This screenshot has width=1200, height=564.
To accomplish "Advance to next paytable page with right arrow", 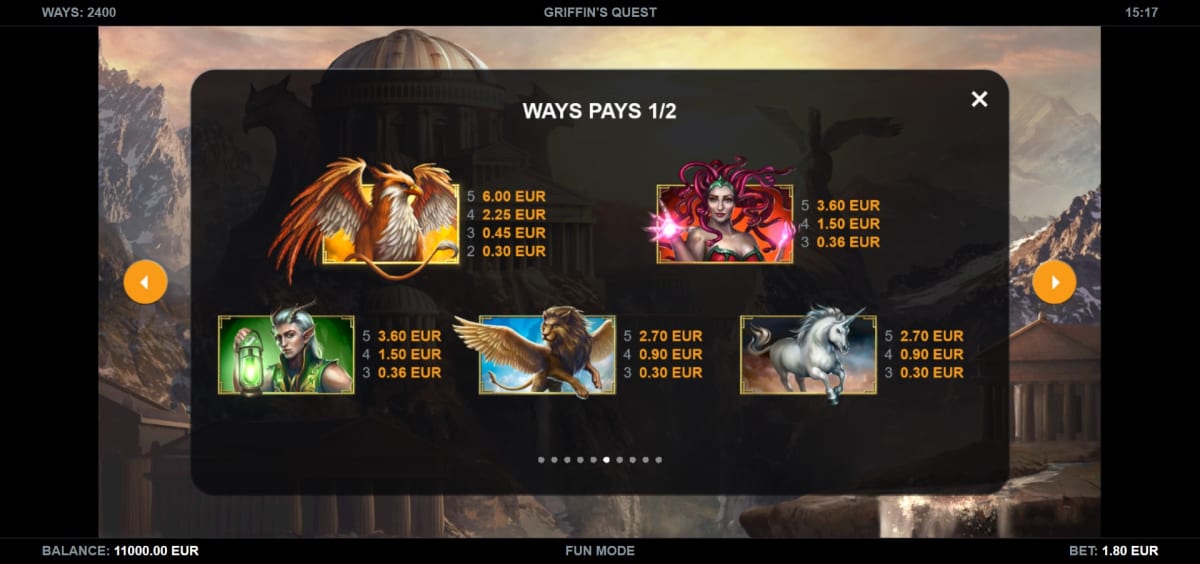I will click(1054, 283).
